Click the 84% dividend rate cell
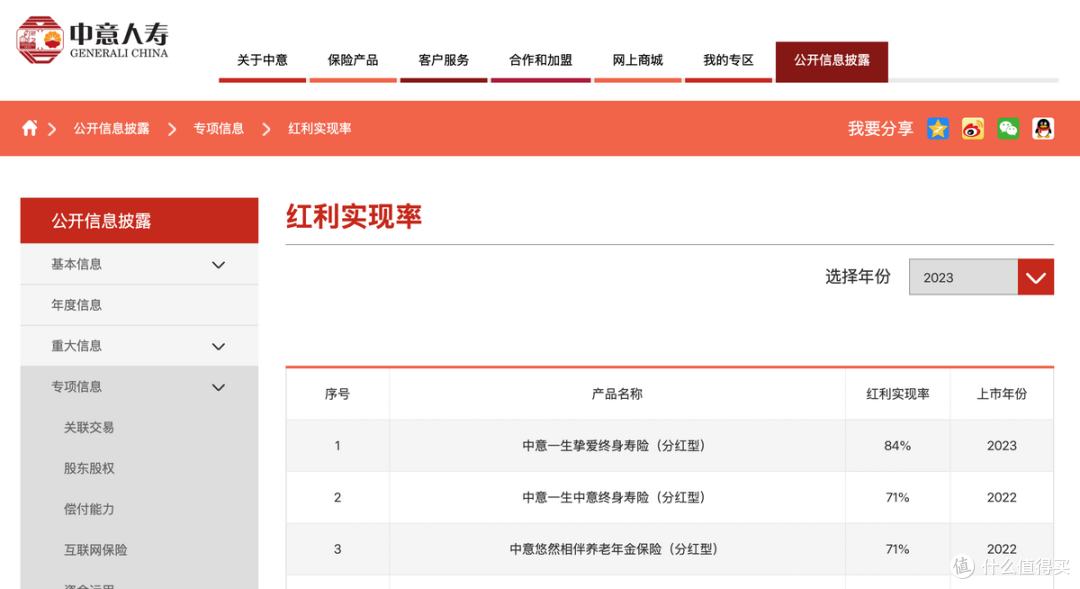This screenshot has width=1080, height=589. pyautogui.click(x=897, y=446)
